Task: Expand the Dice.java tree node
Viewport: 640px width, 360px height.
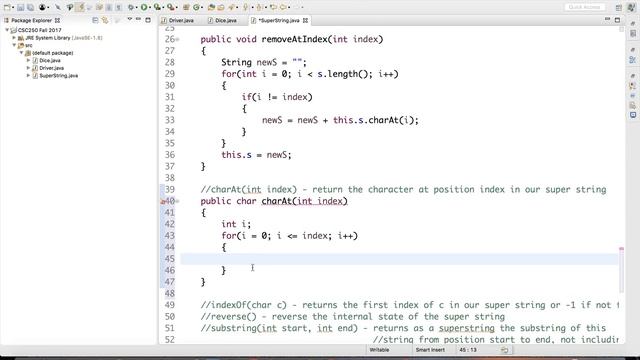Action: (x=29, y=60)
